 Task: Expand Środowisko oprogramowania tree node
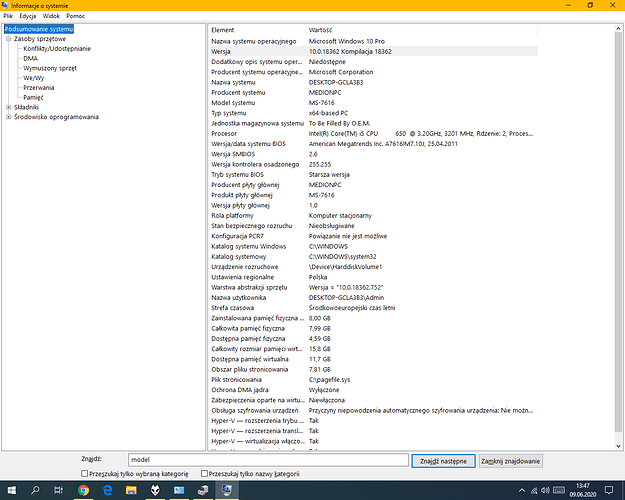[8, 117]
